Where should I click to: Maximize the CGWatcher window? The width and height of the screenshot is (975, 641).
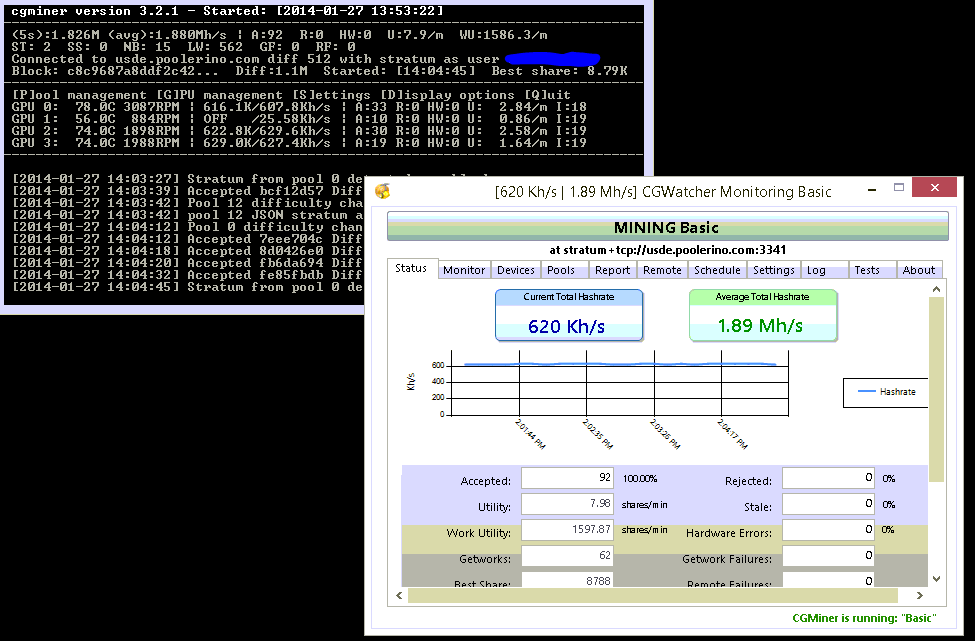click(899, 188)
